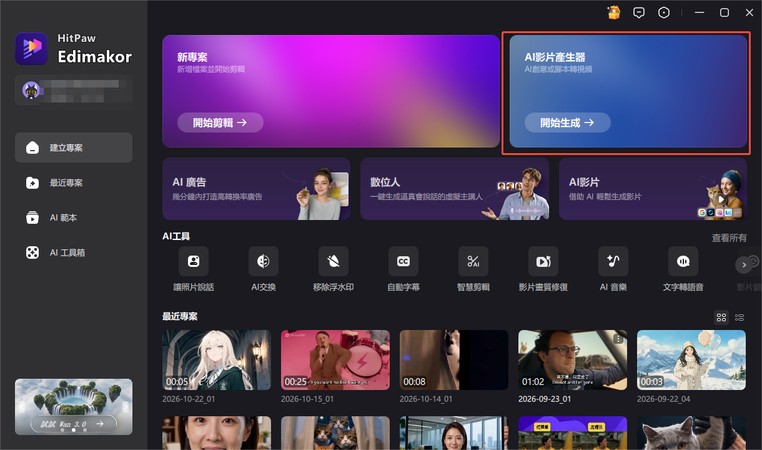
Task: Switch recent projects to list view
Action: [x=740, y=317]
